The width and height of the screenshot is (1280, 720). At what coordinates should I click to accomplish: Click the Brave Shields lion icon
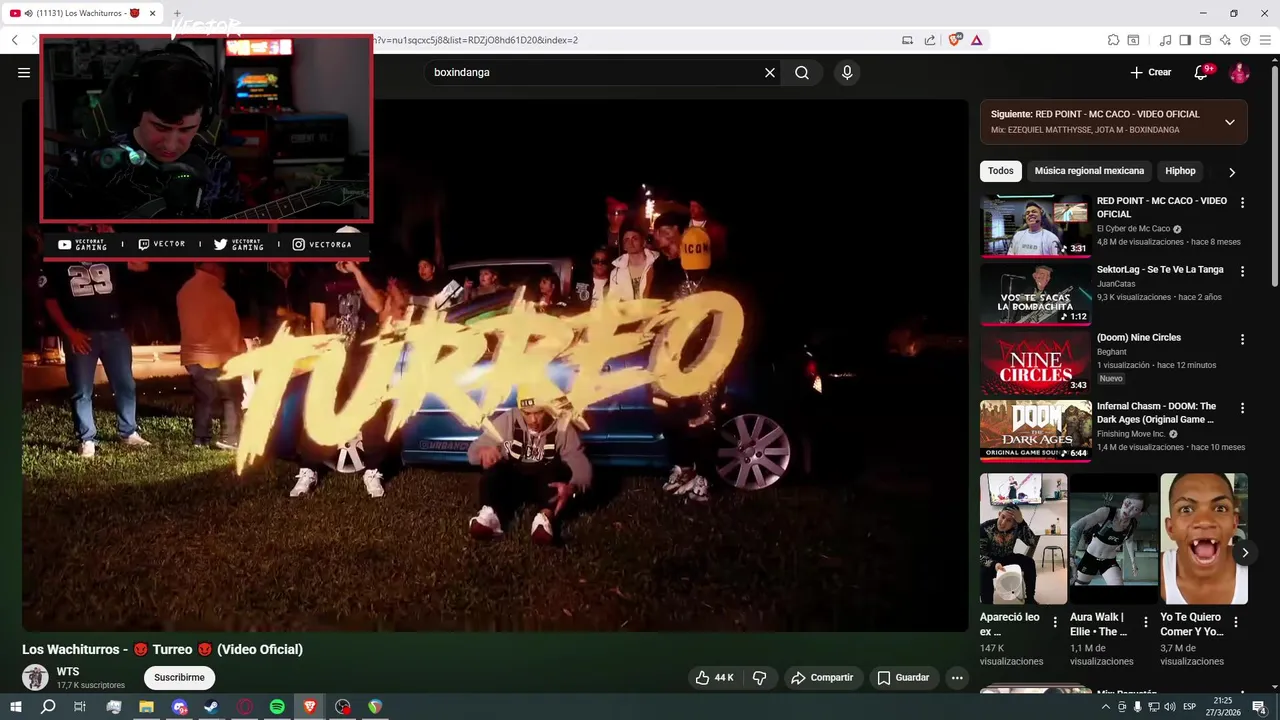(955, 40)
